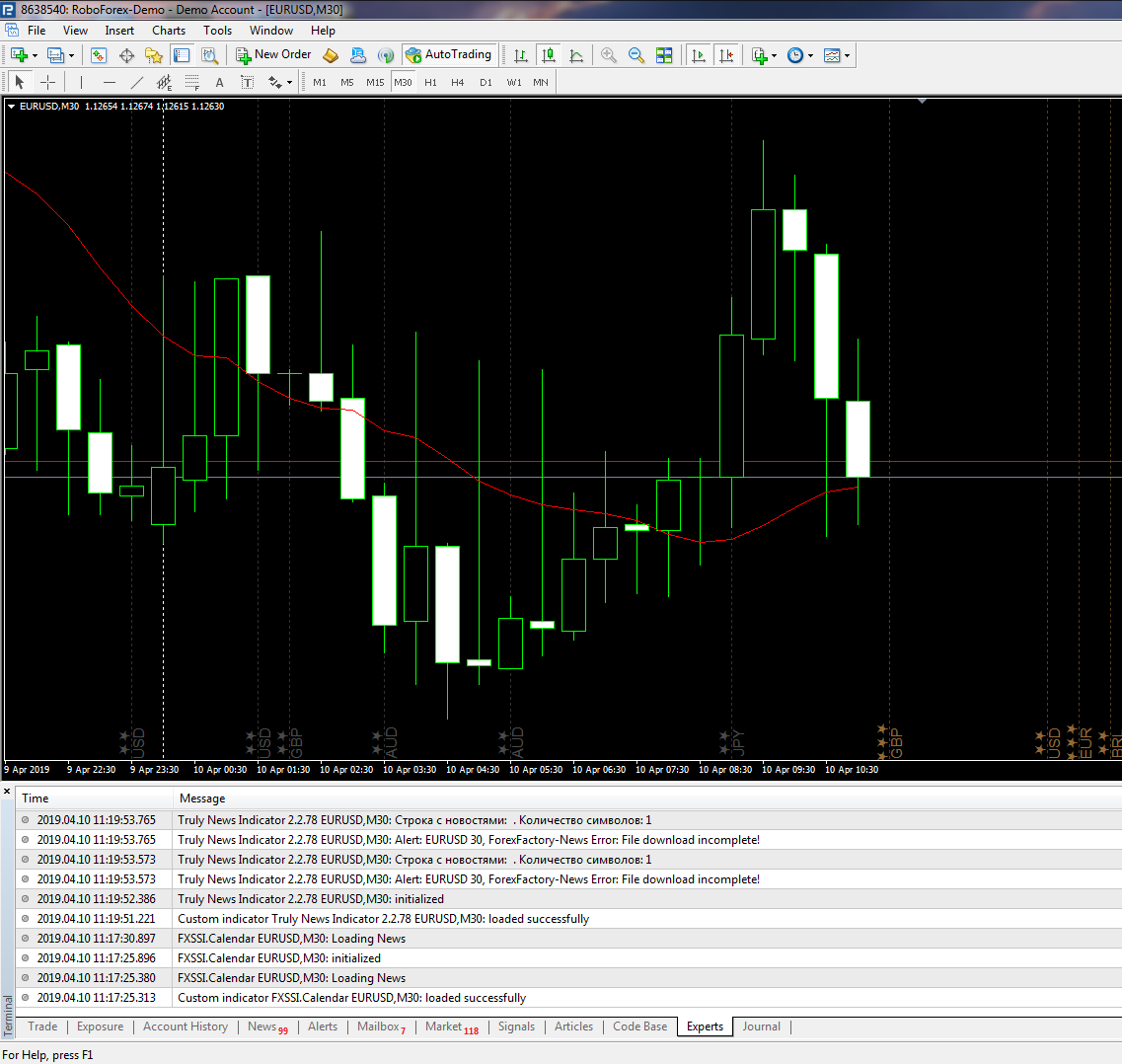Enable candlestick chart mode
The height and width of the screenshot is (1064, 1122).
[549, 55]
